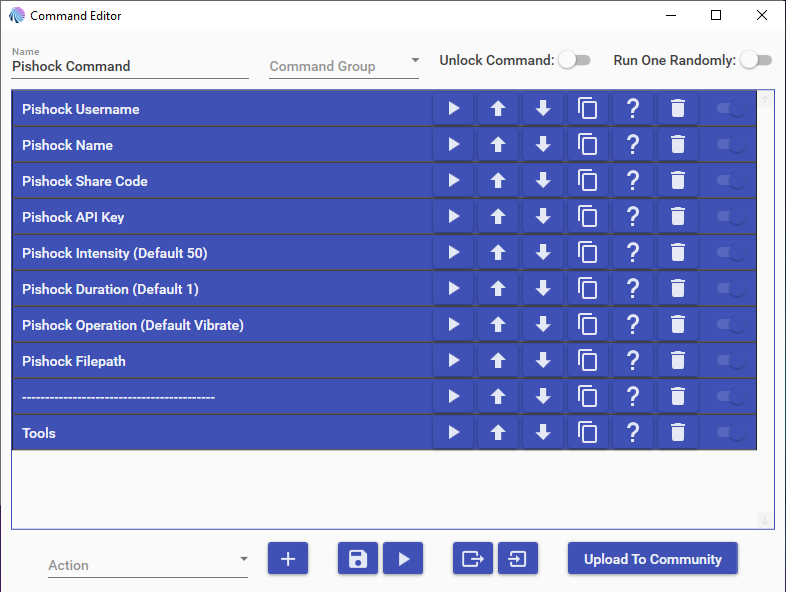Show help for Pishock Username
786x592 pixels.
click(633, 108)
